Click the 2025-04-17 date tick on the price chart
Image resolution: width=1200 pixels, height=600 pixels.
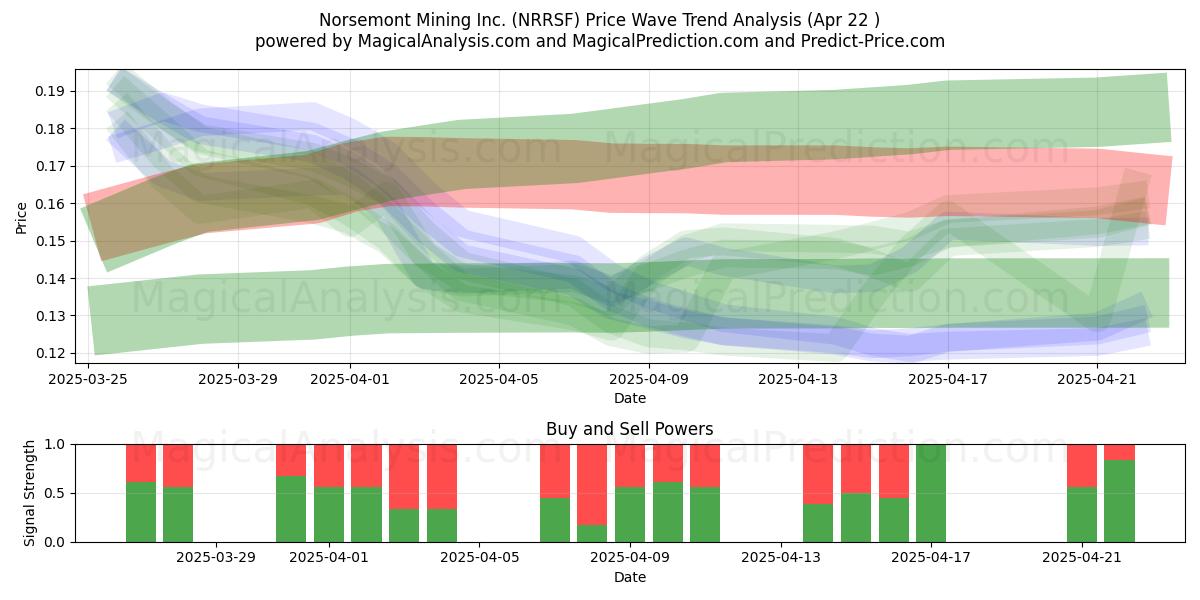(948, 379)
